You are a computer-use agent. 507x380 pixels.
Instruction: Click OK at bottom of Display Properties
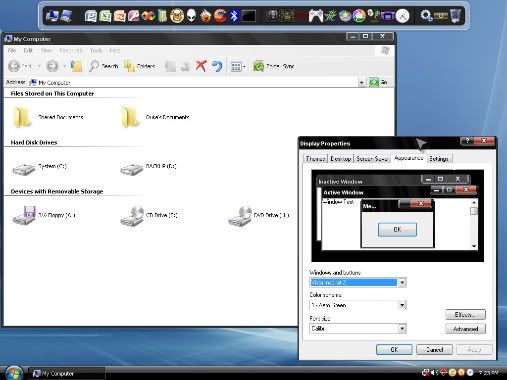(x=394, y=349)
